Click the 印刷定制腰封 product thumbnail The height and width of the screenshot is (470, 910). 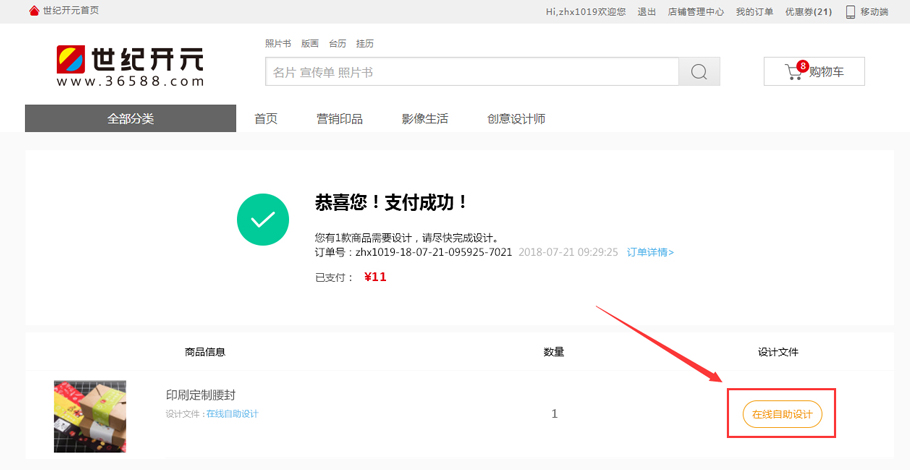tap(90, 416)
